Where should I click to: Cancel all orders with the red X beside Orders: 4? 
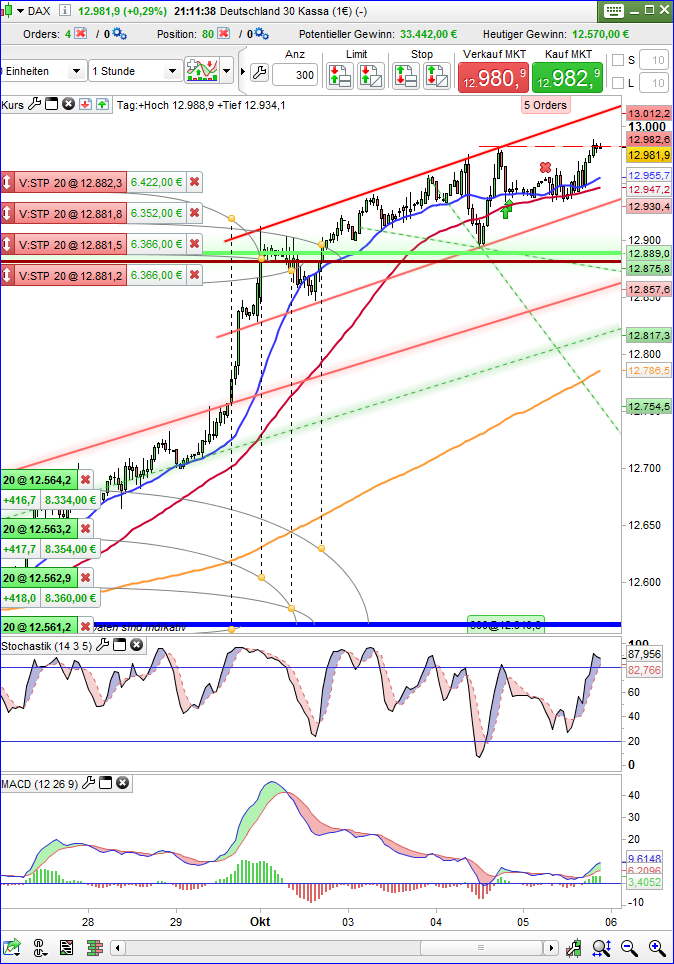[x=81, y=33]
